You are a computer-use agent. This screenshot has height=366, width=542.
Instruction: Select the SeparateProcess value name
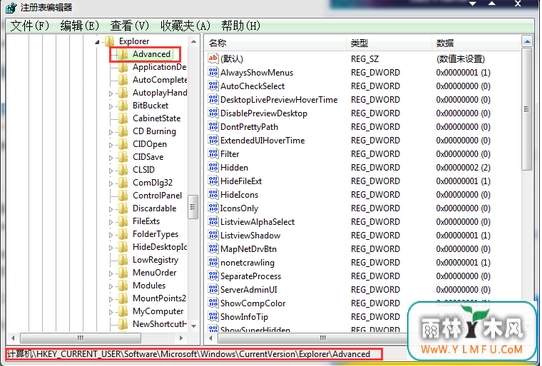coord(251,276)
